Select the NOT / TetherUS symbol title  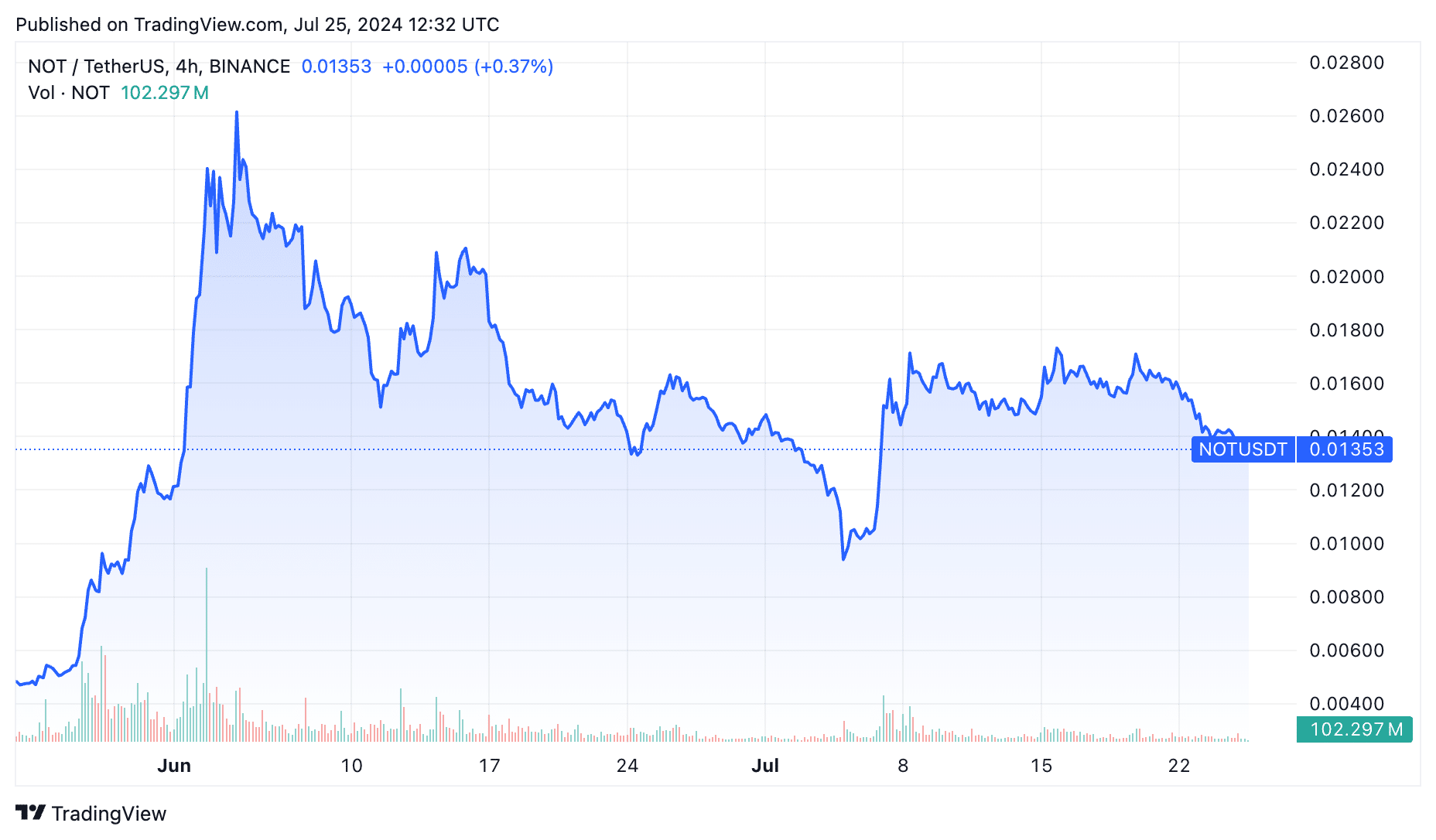pos(159,67)
